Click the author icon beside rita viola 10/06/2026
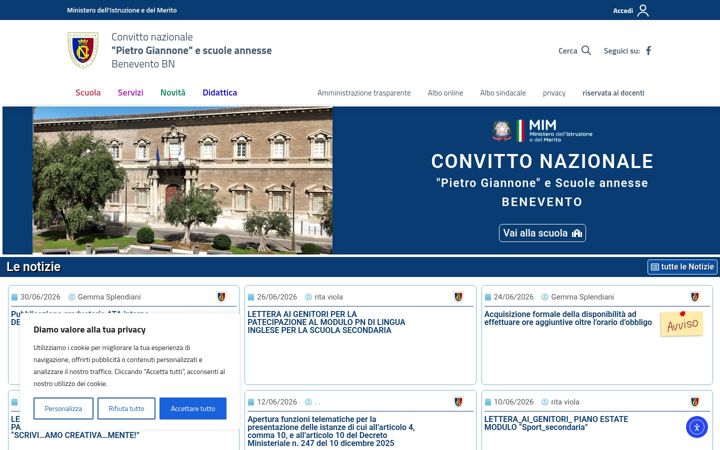The image size is (720, 450). (545, 402)
